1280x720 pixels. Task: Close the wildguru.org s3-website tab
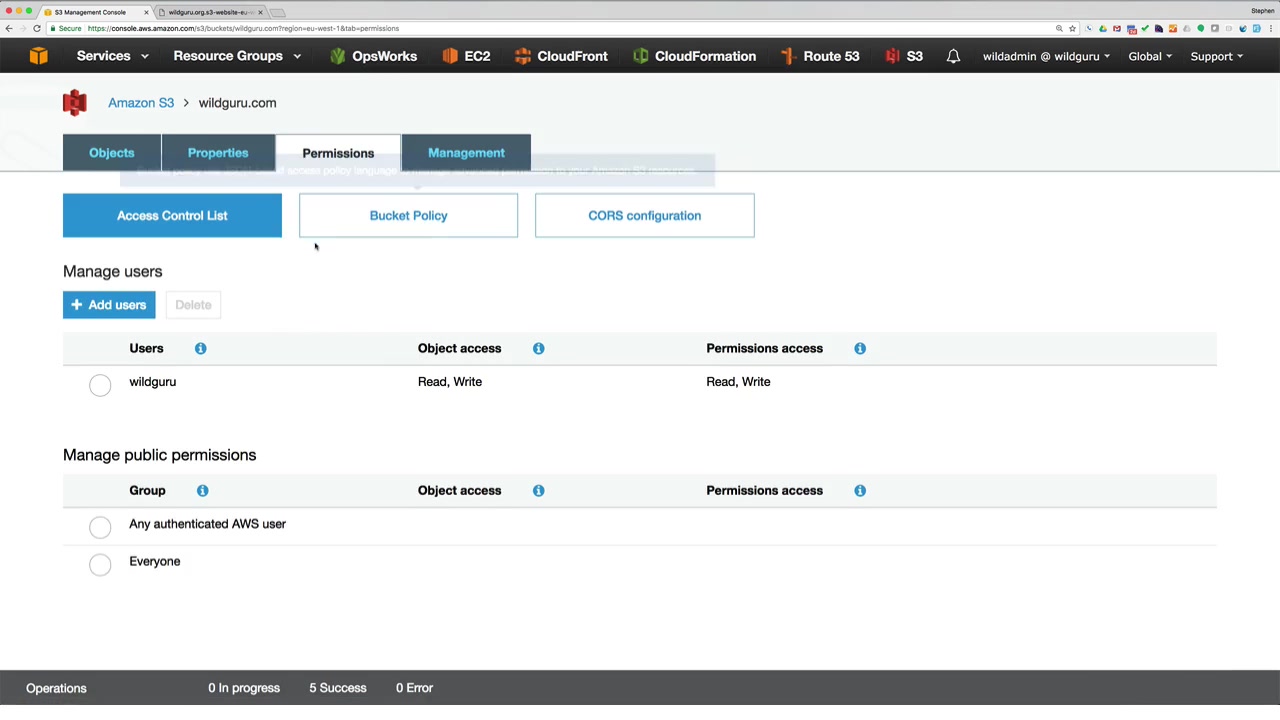point(261,12)
